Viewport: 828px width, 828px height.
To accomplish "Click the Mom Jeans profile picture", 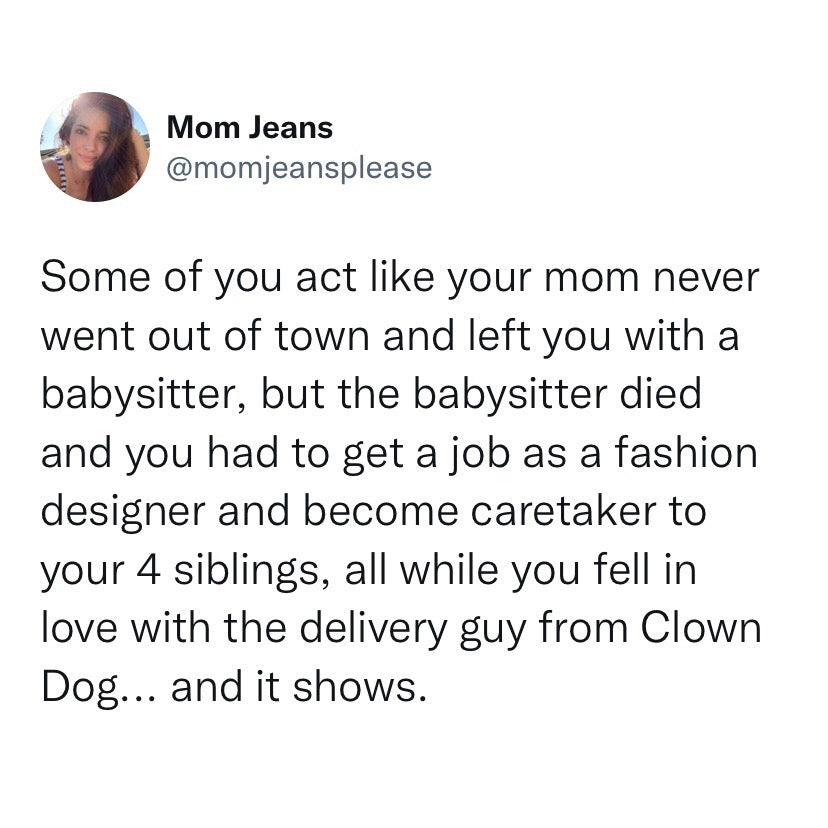I will tap(95, 147).
